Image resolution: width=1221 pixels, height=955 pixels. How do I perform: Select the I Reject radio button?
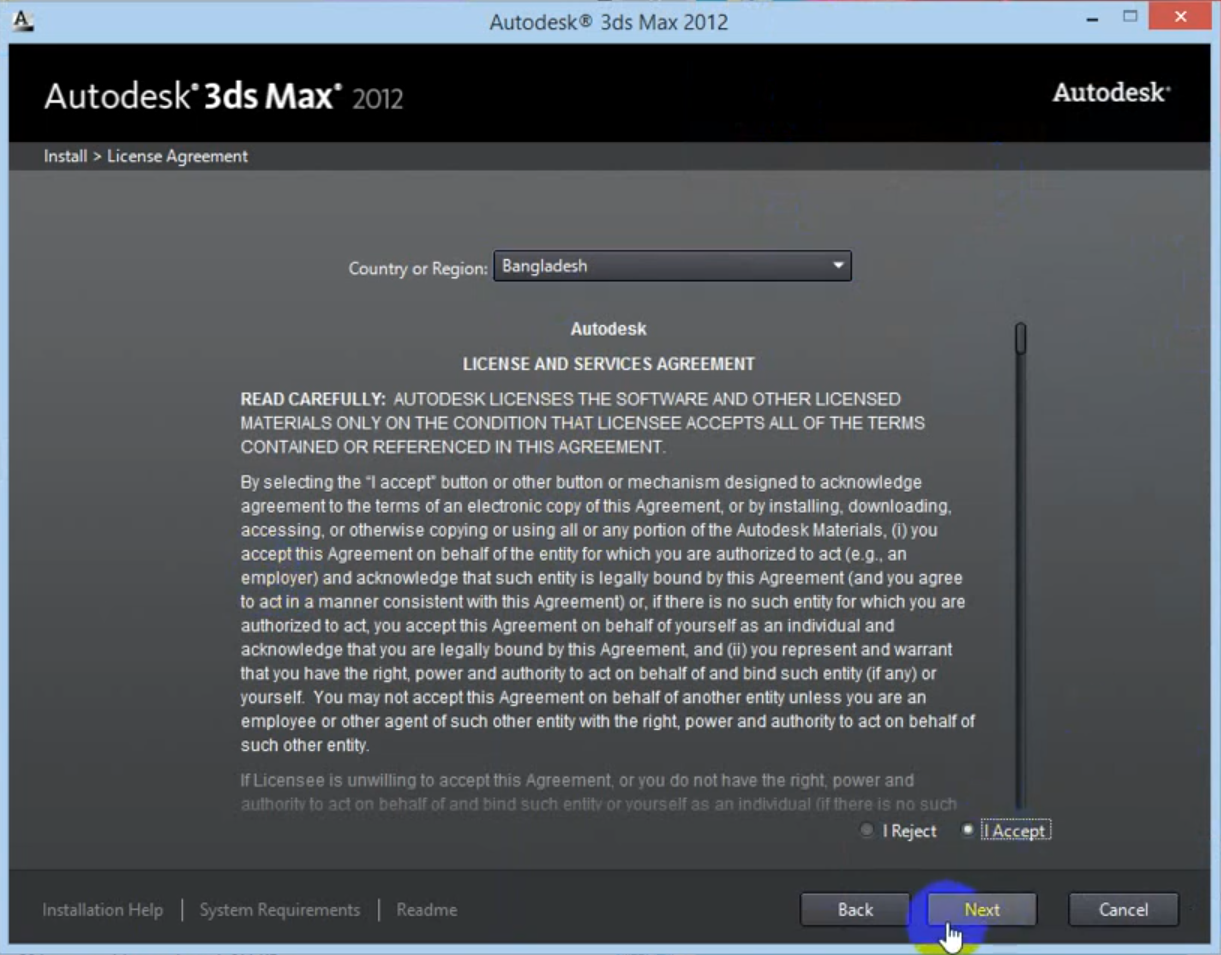point(867,831)
